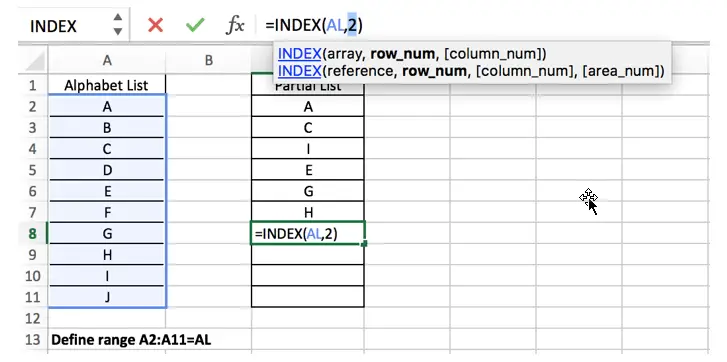Select cell A9 containing letter H
Viewport: 727px width, 362px height.
pos(107,254)
